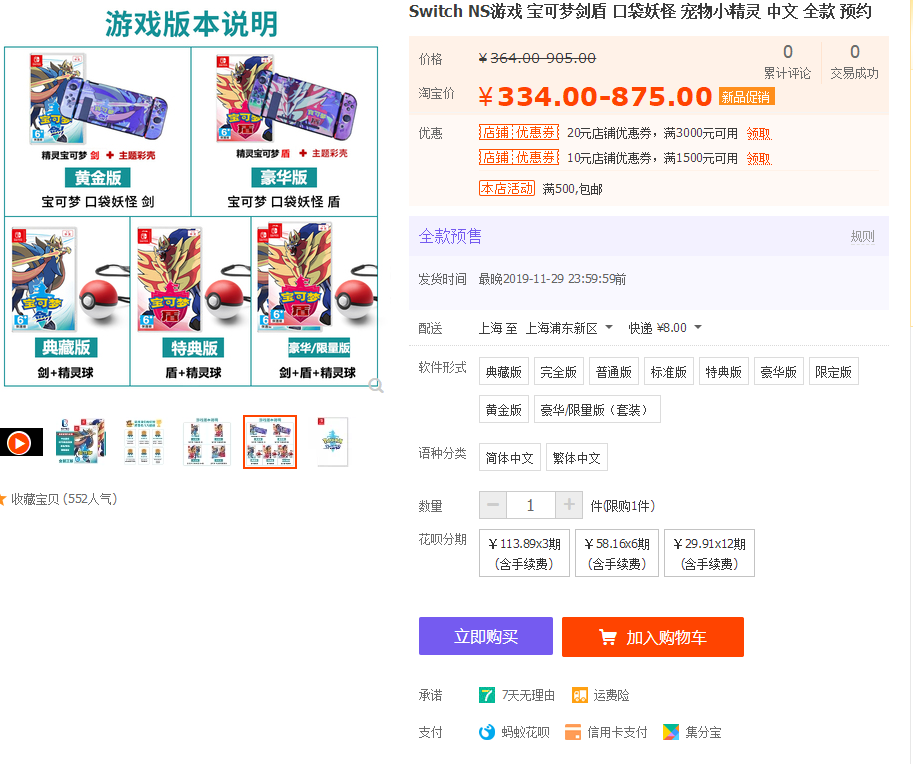Click the 运费险 promise text
The width and height of the screenshot is (913, 764).
611,695
